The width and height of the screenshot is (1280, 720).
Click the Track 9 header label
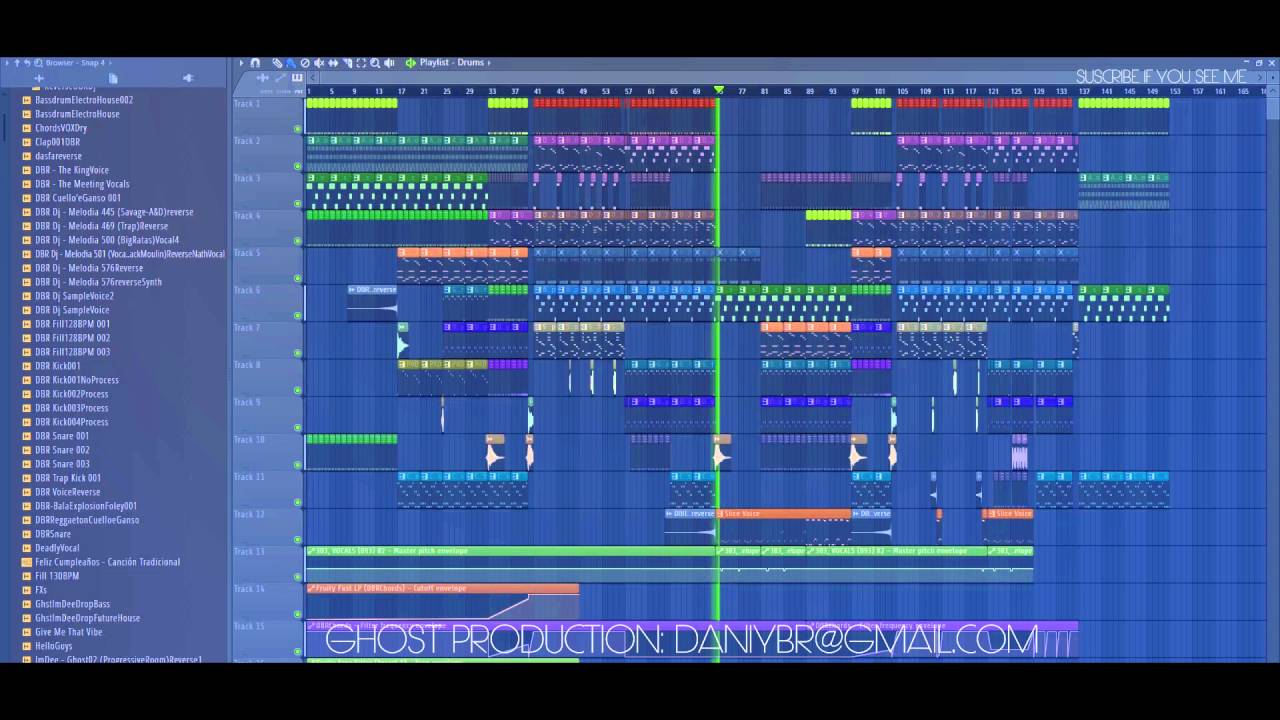(247, 402)
